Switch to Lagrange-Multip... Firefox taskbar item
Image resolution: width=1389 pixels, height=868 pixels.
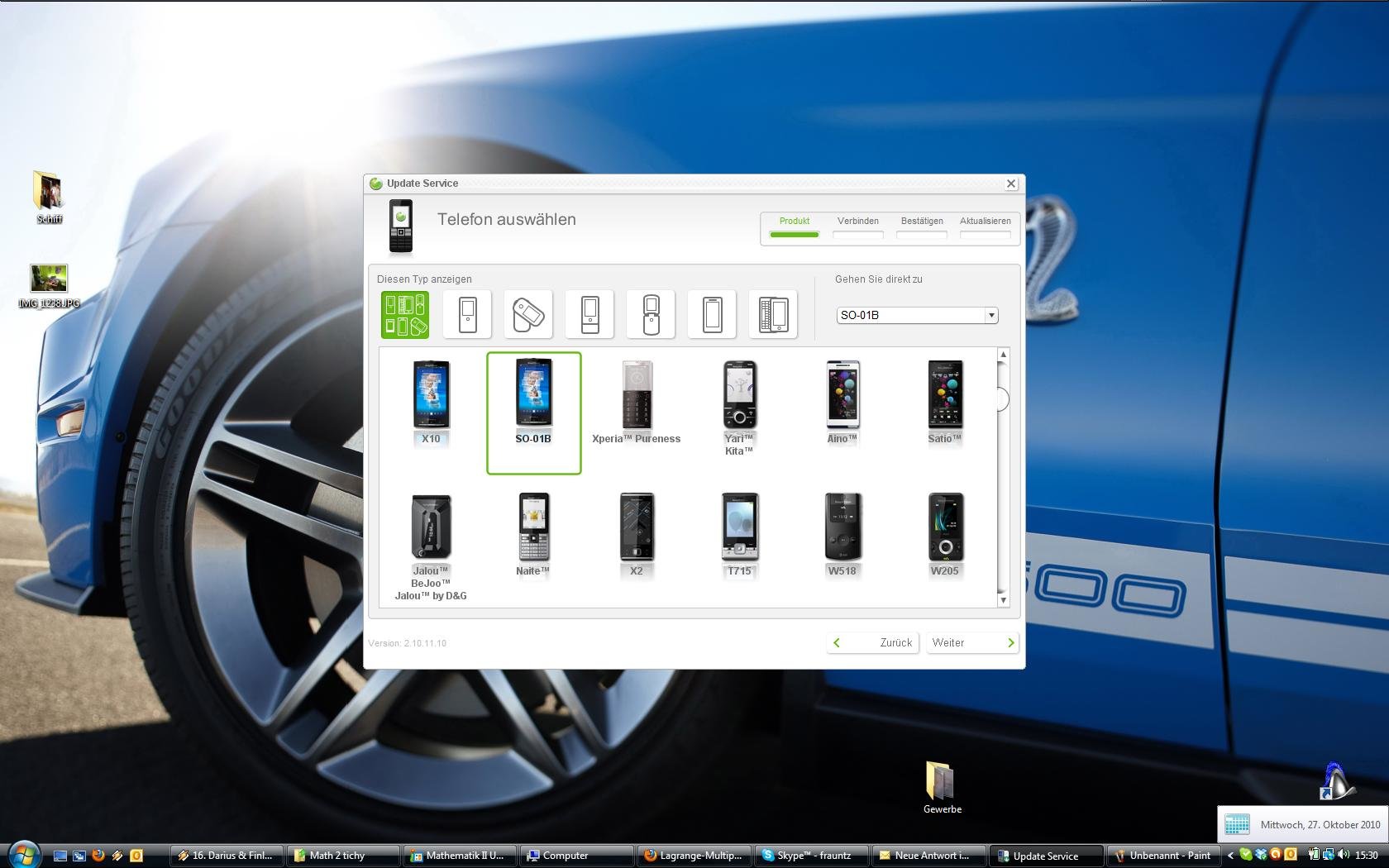tap(695, 856)
